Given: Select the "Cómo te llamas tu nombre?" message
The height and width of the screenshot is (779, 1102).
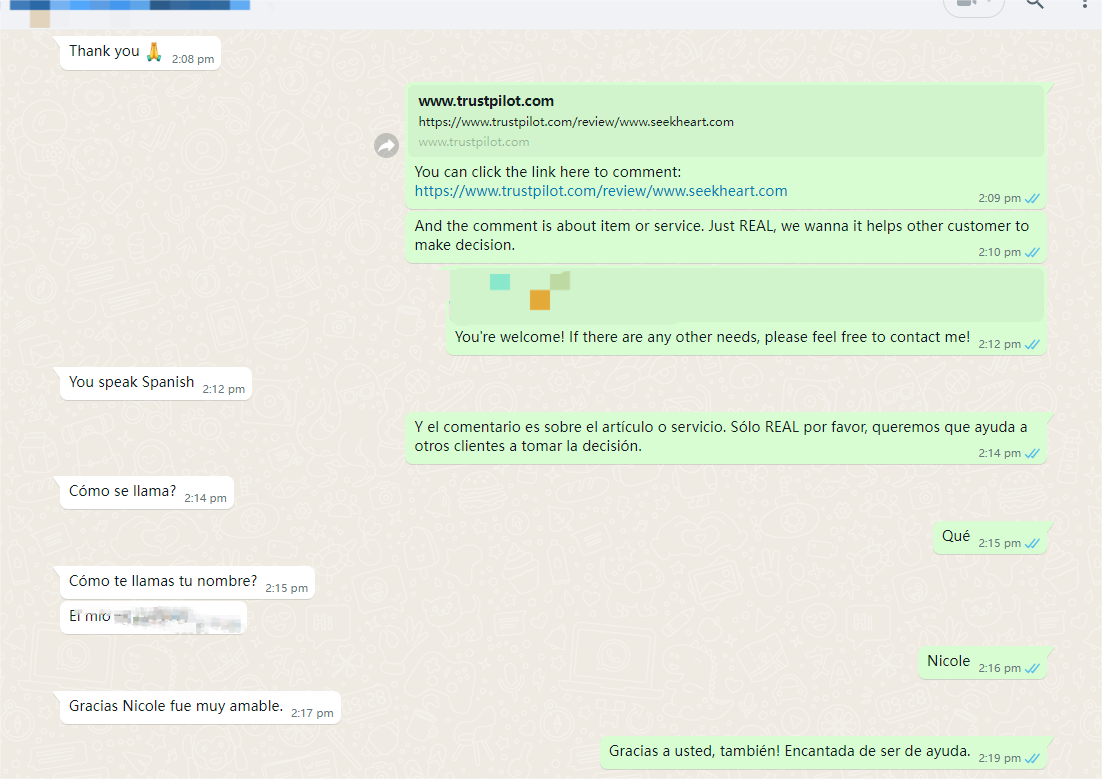Looking at the screenshot, I should click(x=163, y=581).
